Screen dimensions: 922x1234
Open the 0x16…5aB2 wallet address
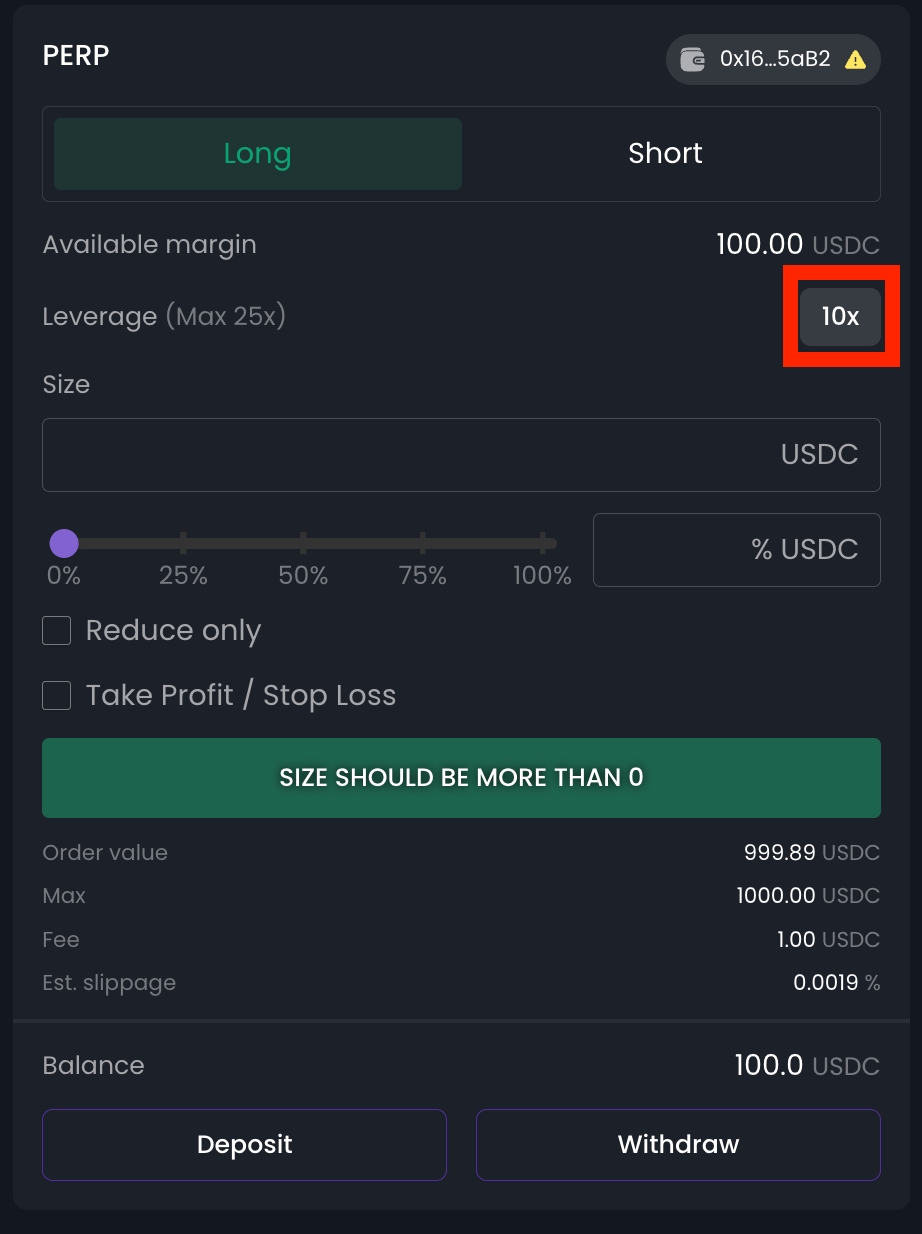775,59
